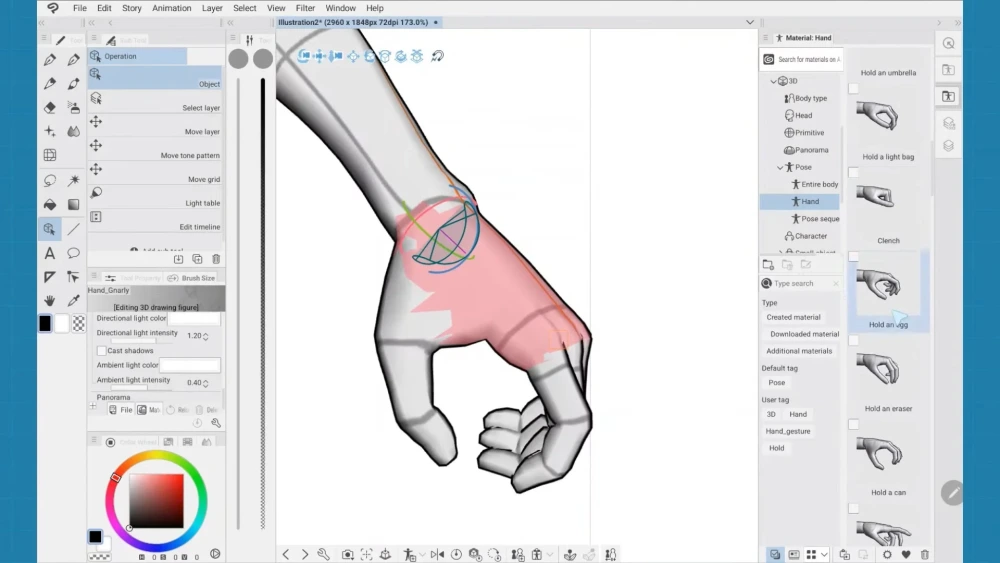1000x563 pixels.
Task: Open the Layer menu
Action: (x=212, y=8)
